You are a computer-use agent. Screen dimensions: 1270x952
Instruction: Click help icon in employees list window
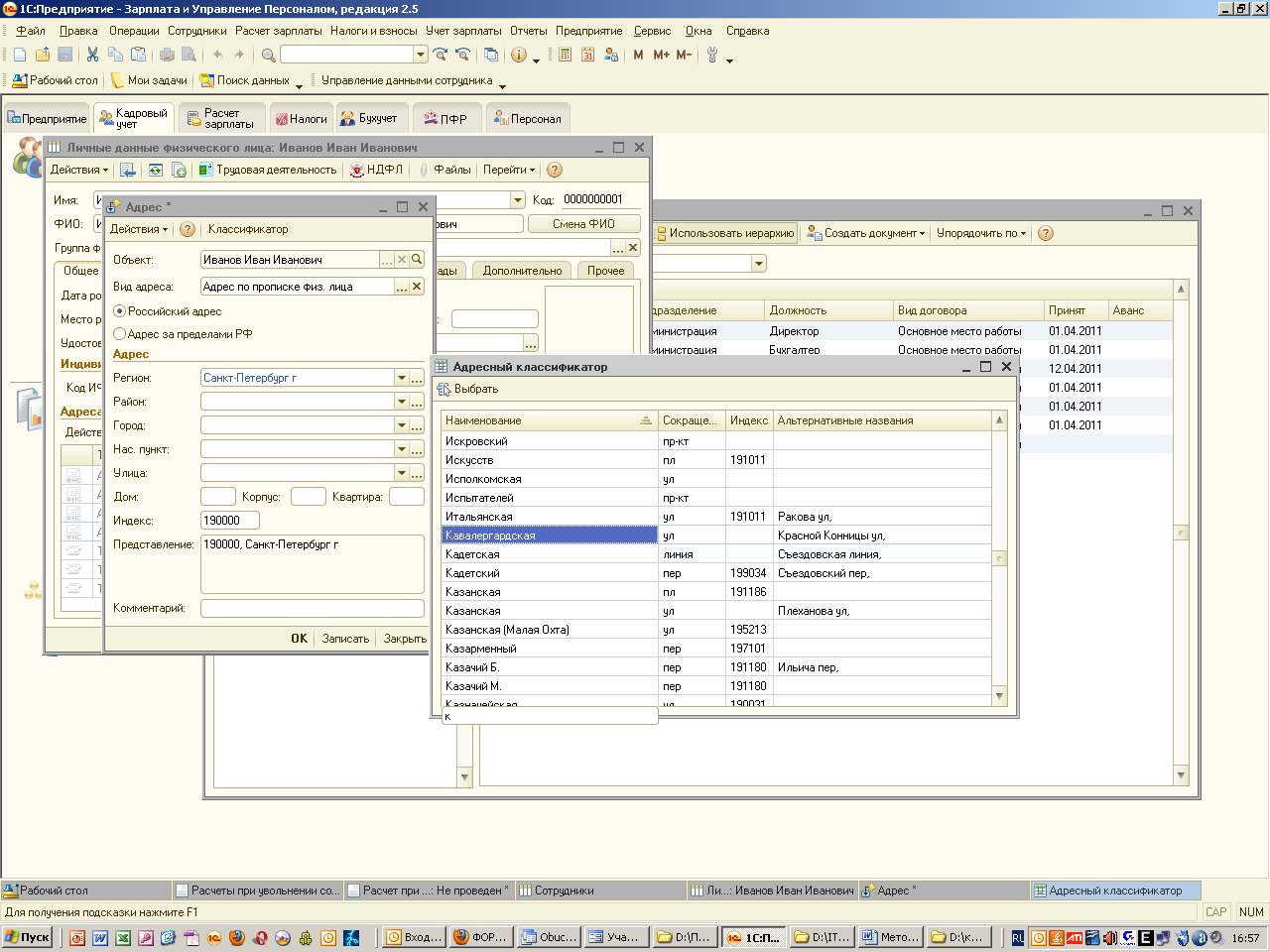coord(1045,233)
